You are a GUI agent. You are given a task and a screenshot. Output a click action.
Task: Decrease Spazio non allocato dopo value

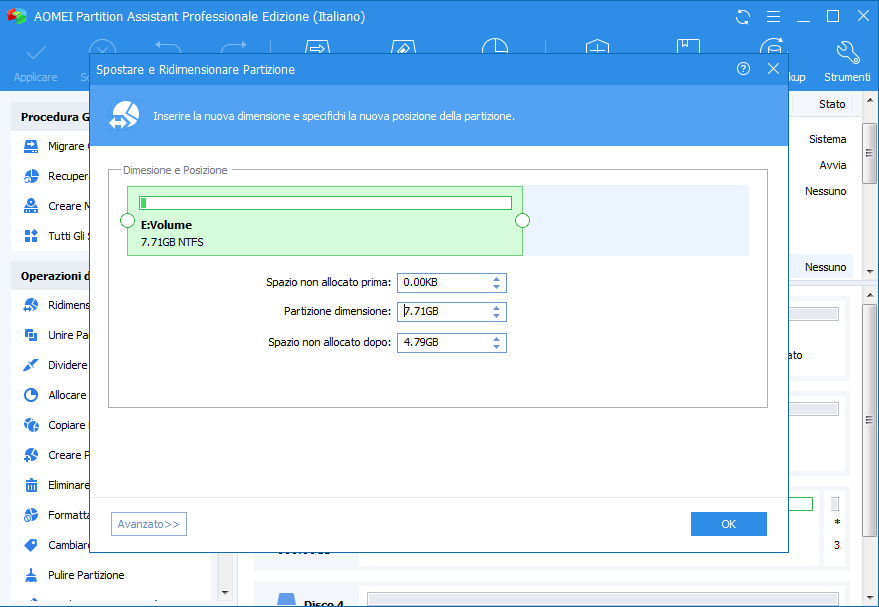point(496,346)
